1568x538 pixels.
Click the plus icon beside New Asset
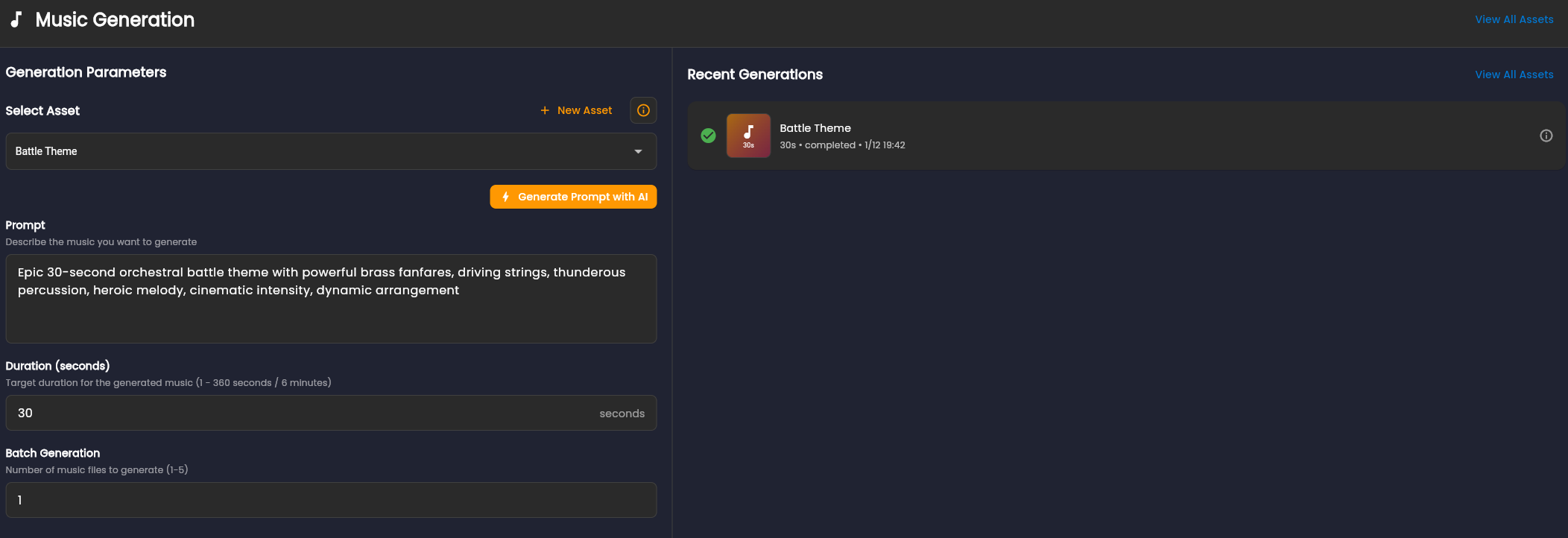tap(545, 110)
